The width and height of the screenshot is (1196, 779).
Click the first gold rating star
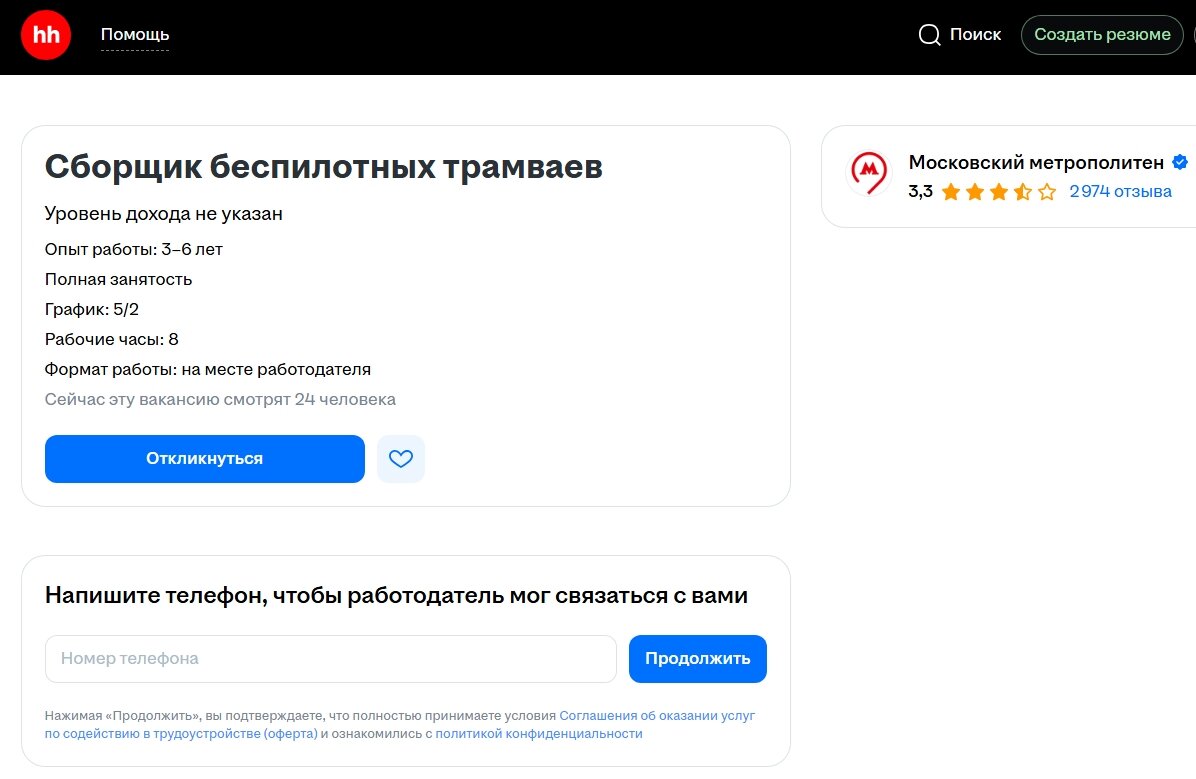click(950, 192)
